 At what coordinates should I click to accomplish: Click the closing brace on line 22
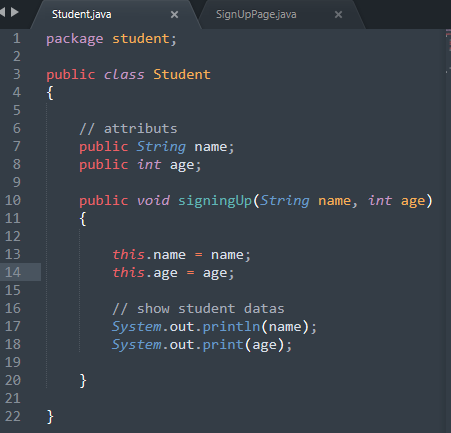point(50,417)
